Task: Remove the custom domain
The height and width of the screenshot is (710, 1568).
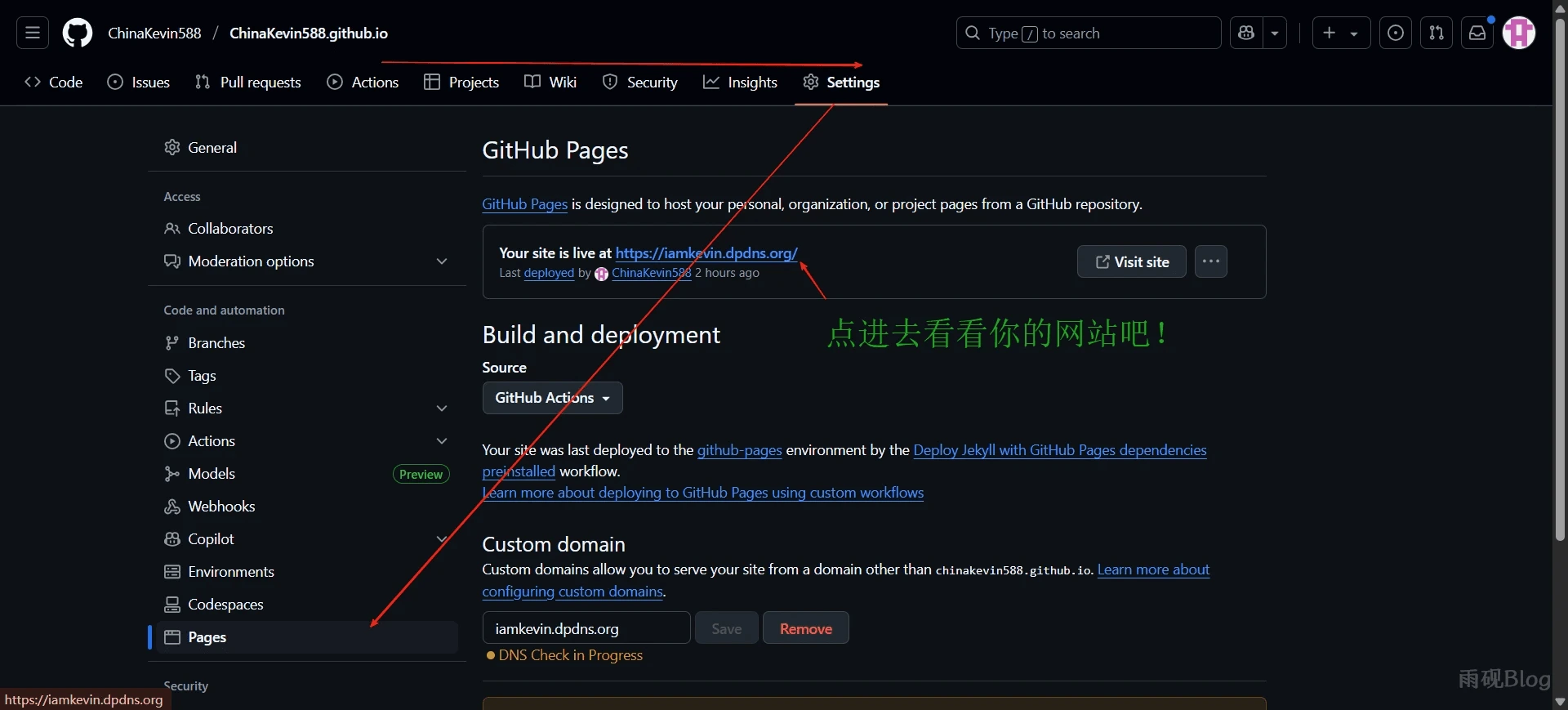Action: coord(805,628)
